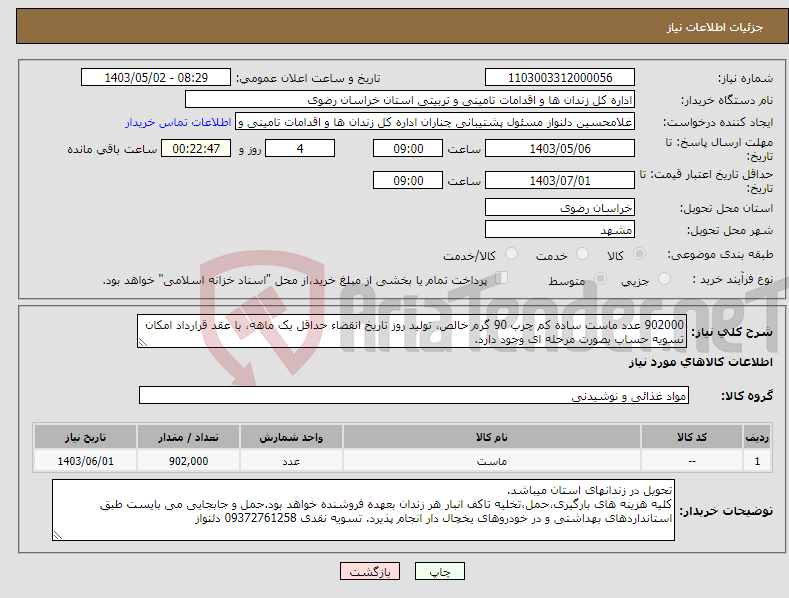Click the بازگشت (back) button
The height and width of the screenshot is (598, 789).
coord(370,571)
